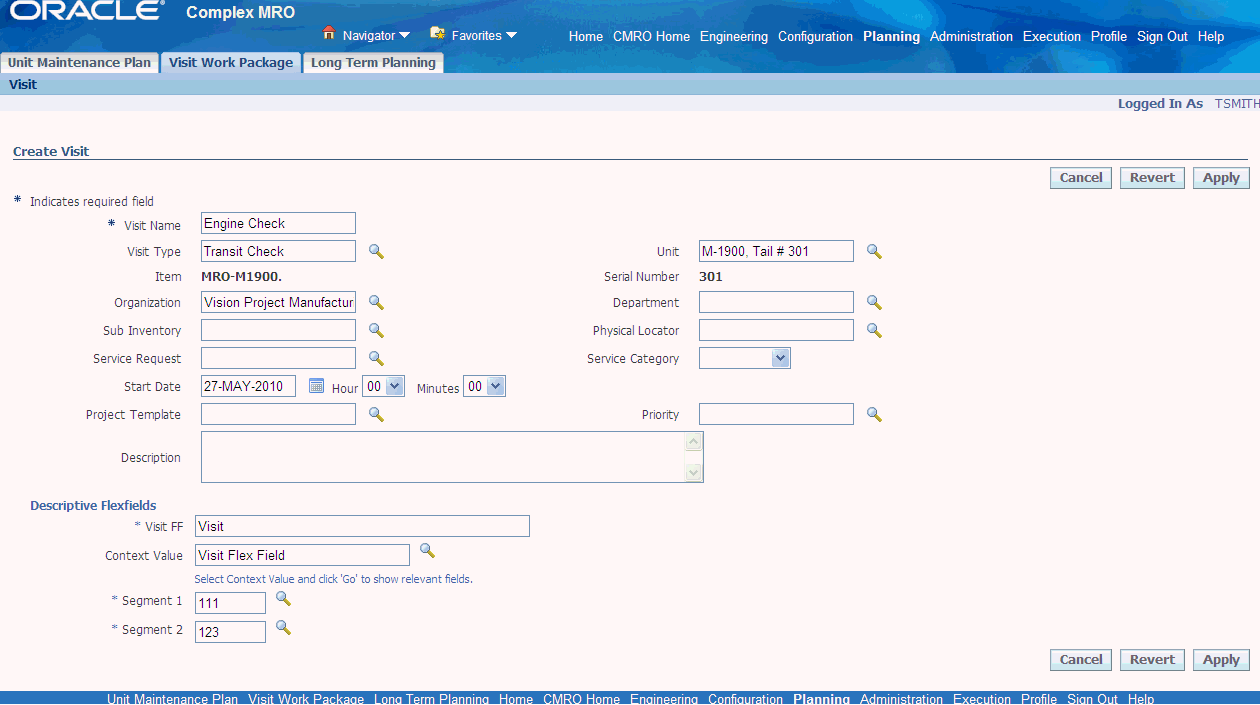
Task: Click footer Visit Work Package link
Action: [x=306, y=699]
